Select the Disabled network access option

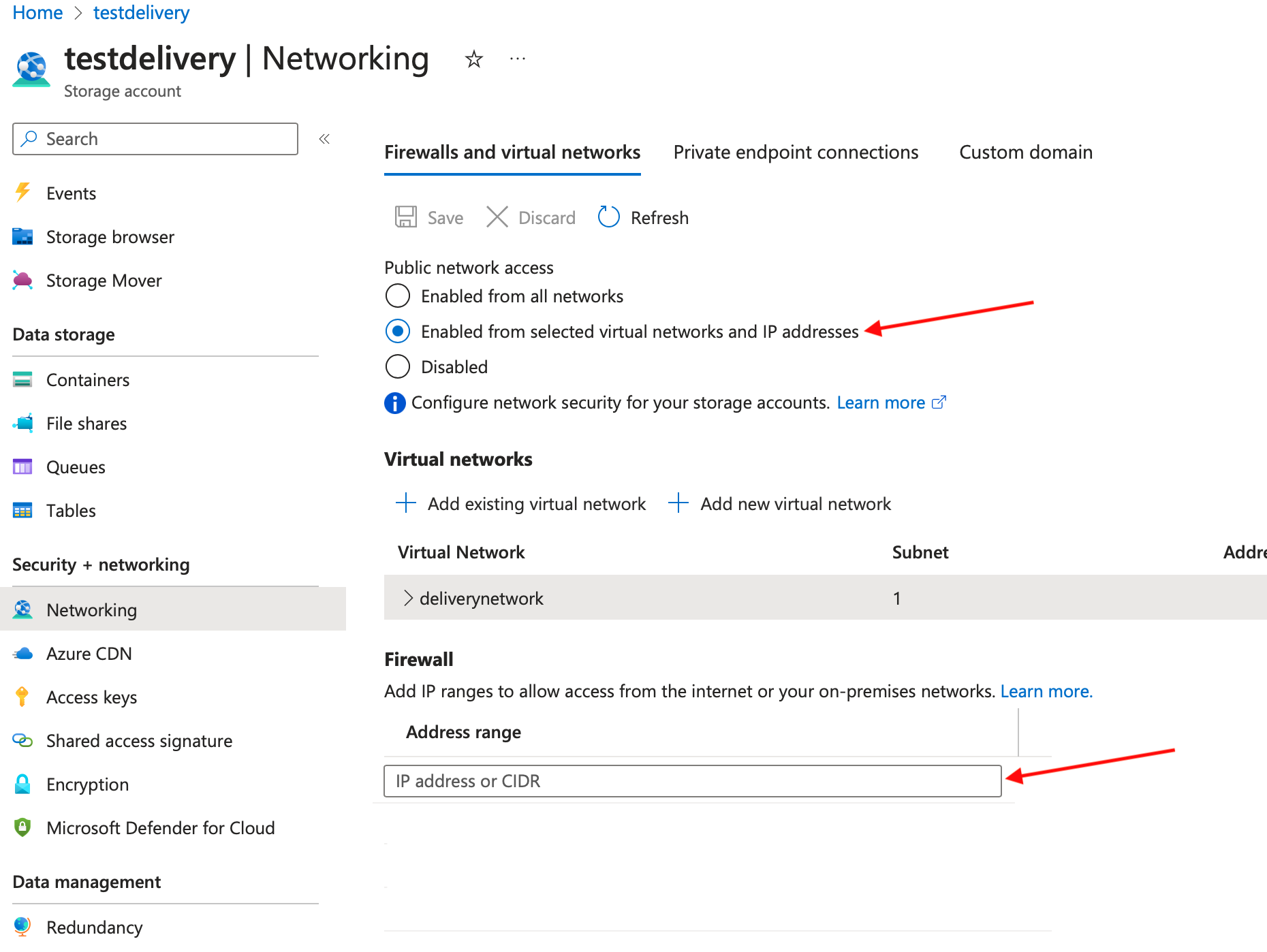(398, 366)
